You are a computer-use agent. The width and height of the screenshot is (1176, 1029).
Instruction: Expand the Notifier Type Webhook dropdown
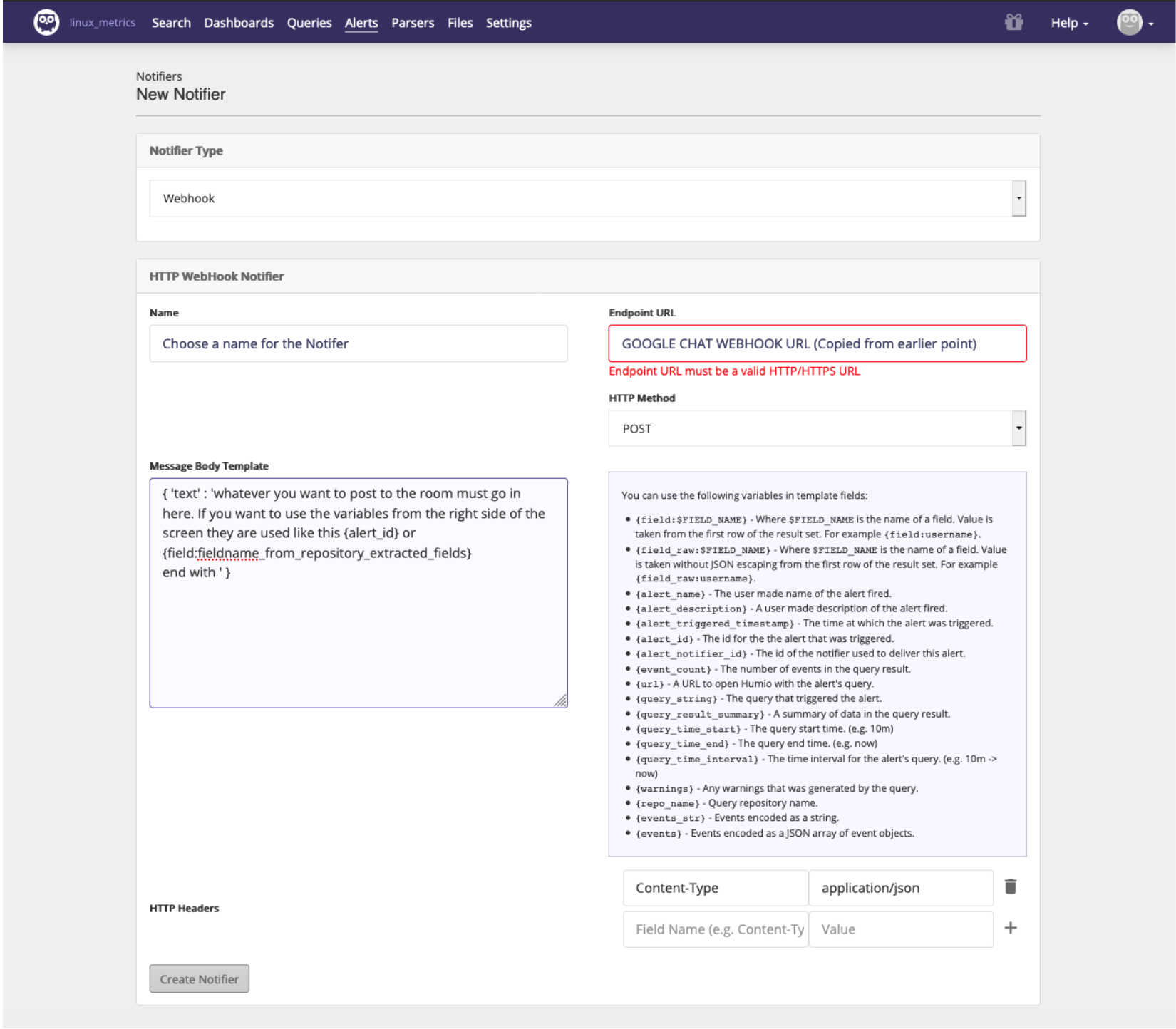coord(1018,199)
